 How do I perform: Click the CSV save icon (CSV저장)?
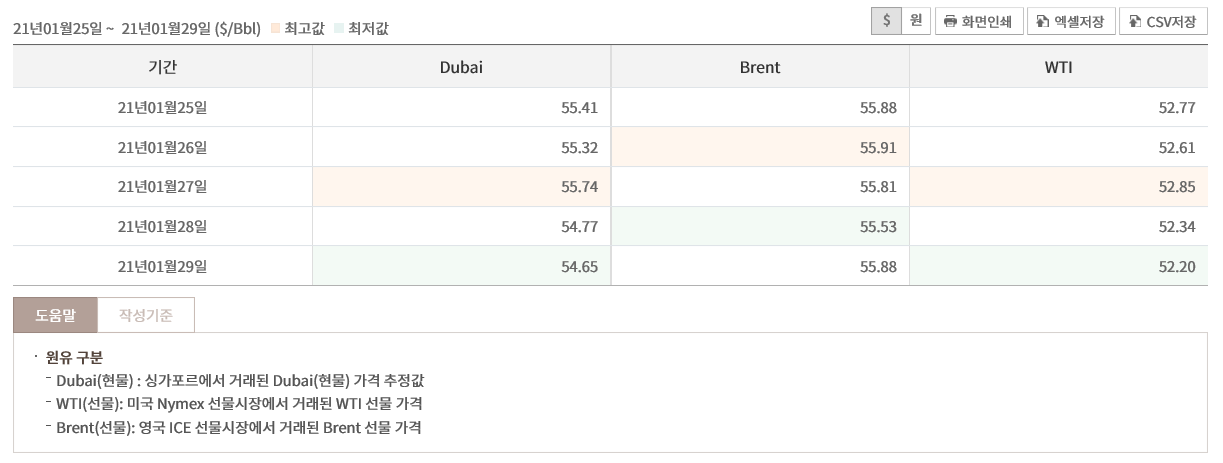pos(1135,21)
